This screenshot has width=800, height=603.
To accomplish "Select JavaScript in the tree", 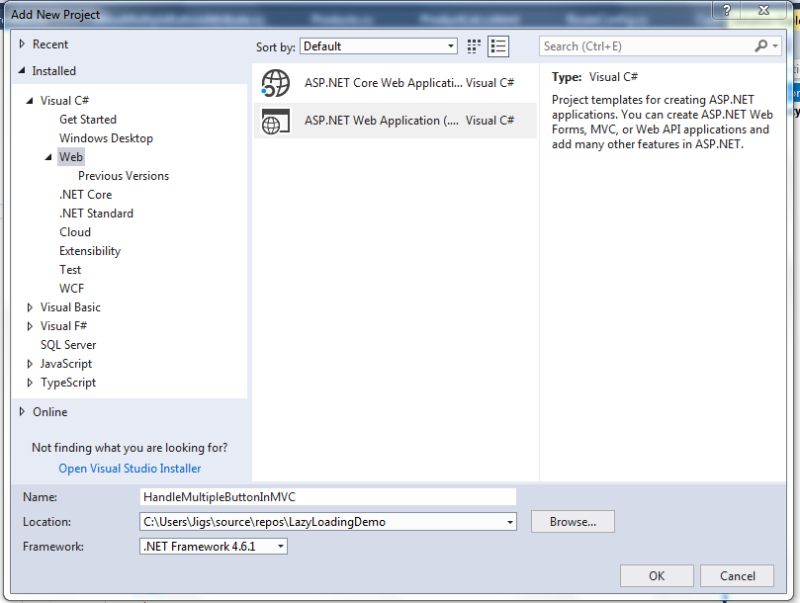I will click(66, 364).
